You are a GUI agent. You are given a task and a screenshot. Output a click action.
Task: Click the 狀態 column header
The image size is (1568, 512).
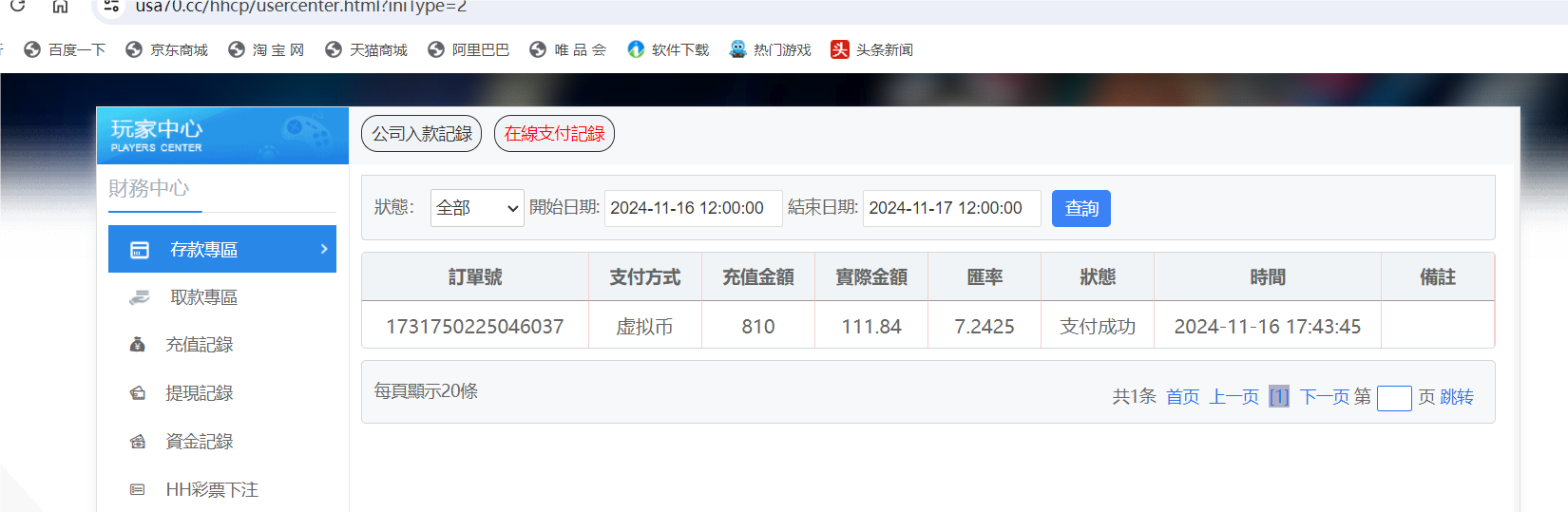(1098, 277)
